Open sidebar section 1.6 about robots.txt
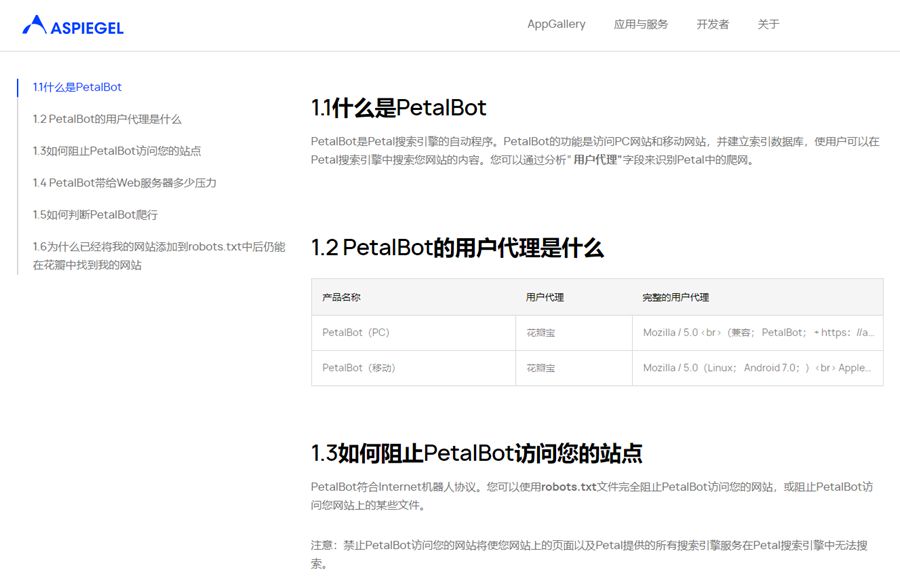 click(158, 256)
